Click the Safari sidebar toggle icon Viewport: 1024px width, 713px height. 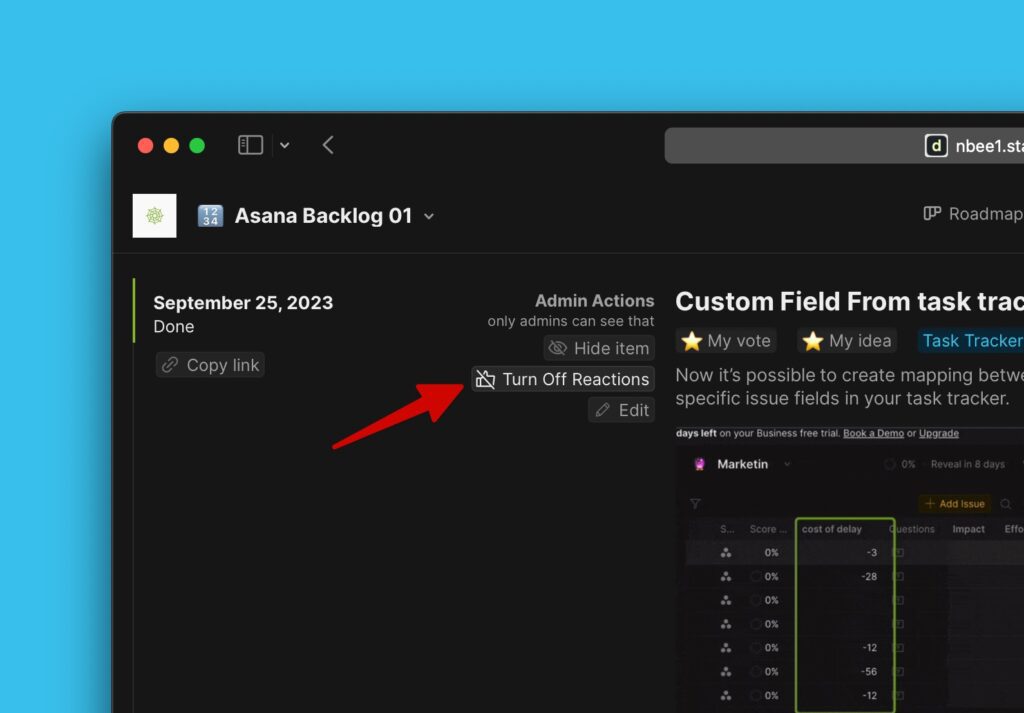[x=250, y=145]
